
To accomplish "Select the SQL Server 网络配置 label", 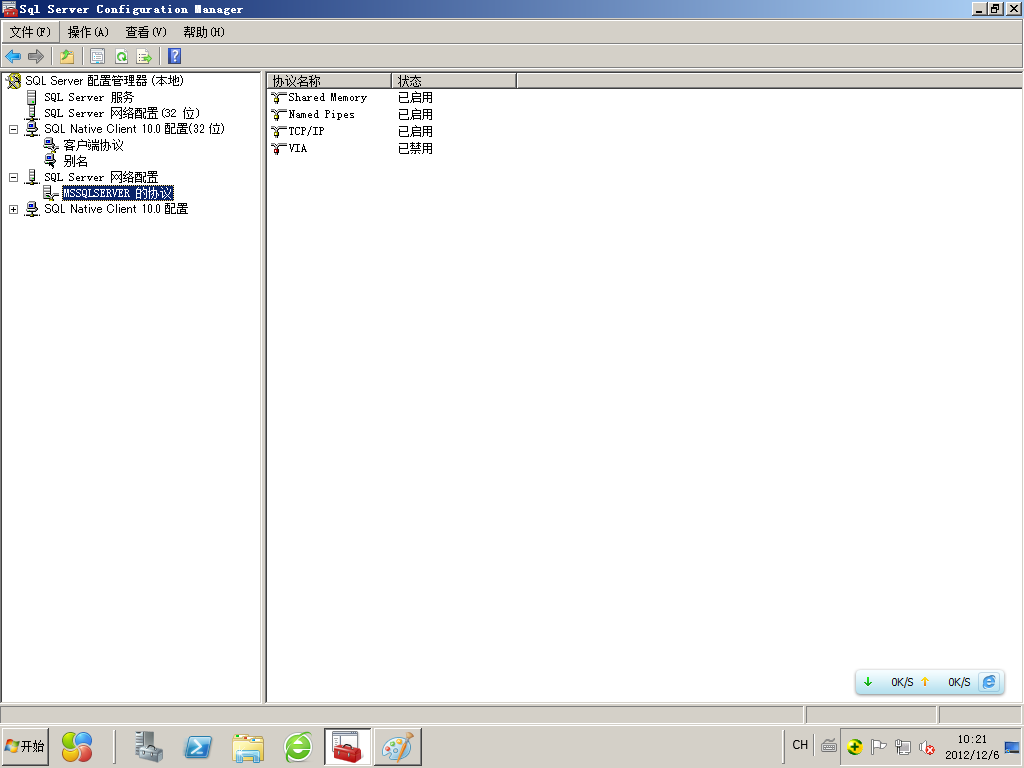I will [x=101, y=177].
